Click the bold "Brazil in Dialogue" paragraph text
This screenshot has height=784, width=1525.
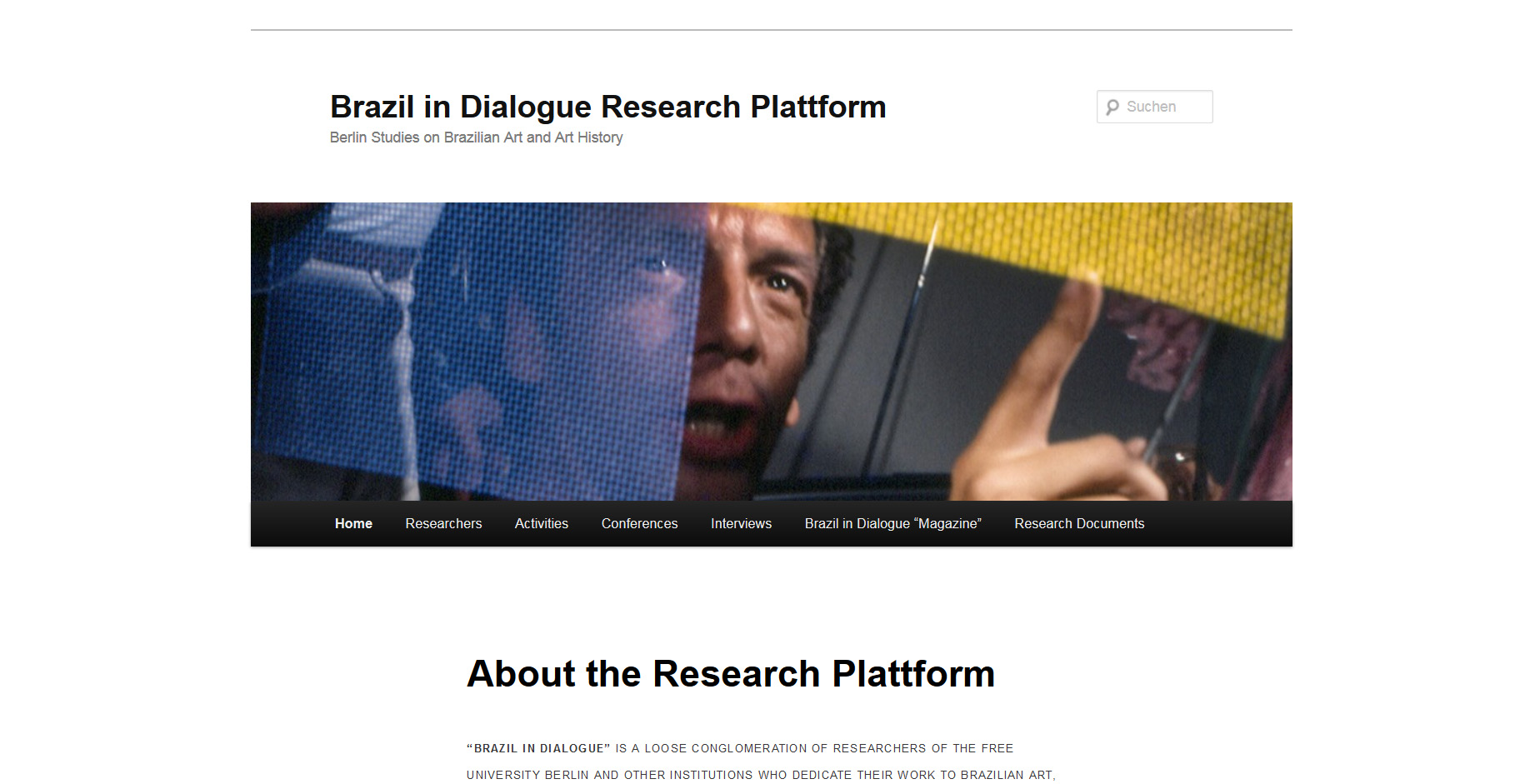(538, 748)
